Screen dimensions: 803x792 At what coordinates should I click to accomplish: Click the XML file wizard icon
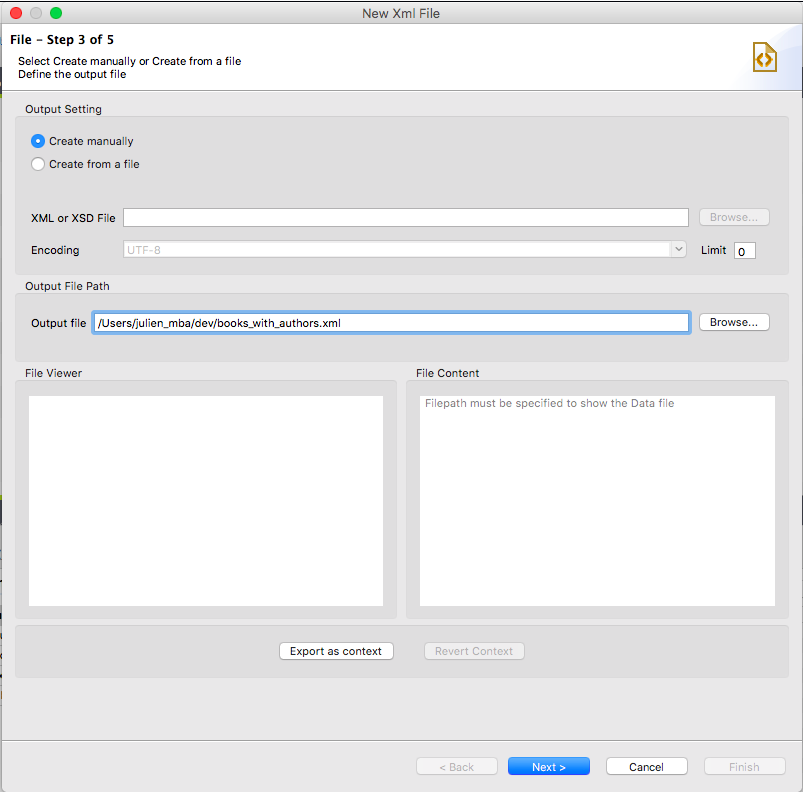(x=764, y=57)
